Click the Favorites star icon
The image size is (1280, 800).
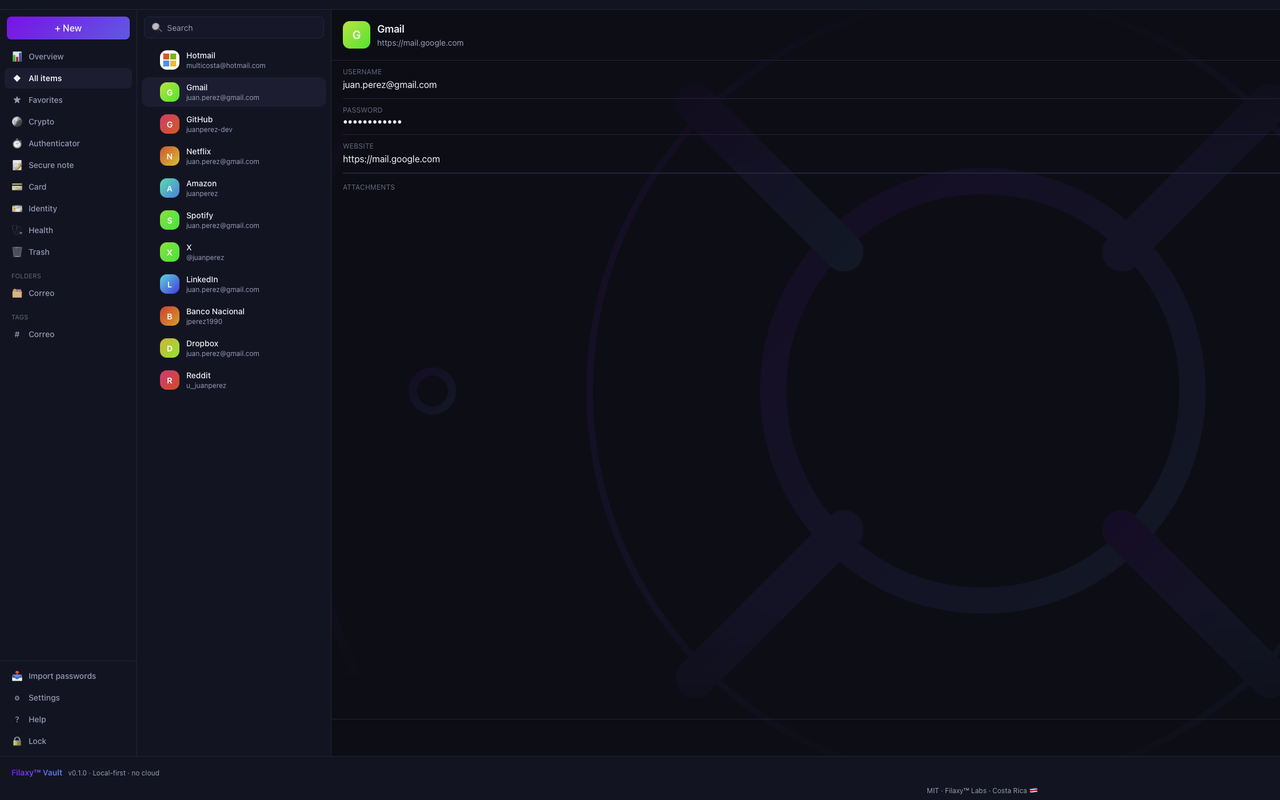[17, 100]
